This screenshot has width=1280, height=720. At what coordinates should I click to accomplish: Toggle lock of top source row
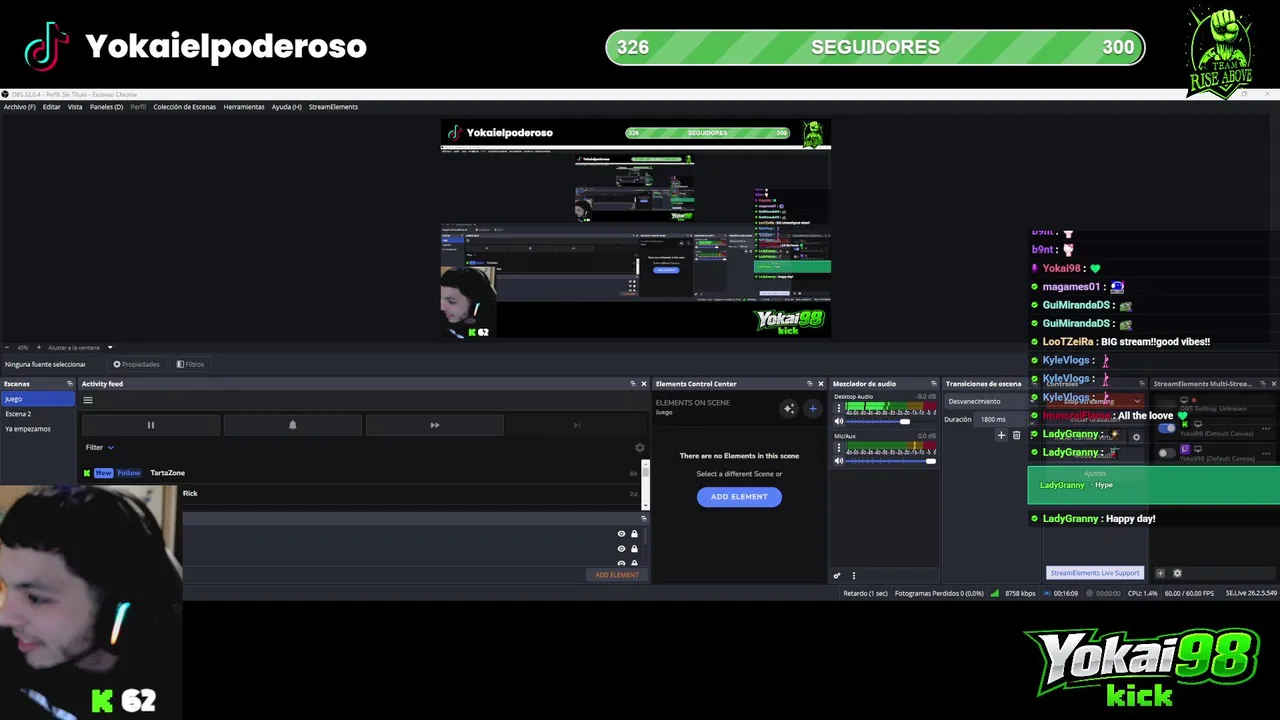pos(634,534)
